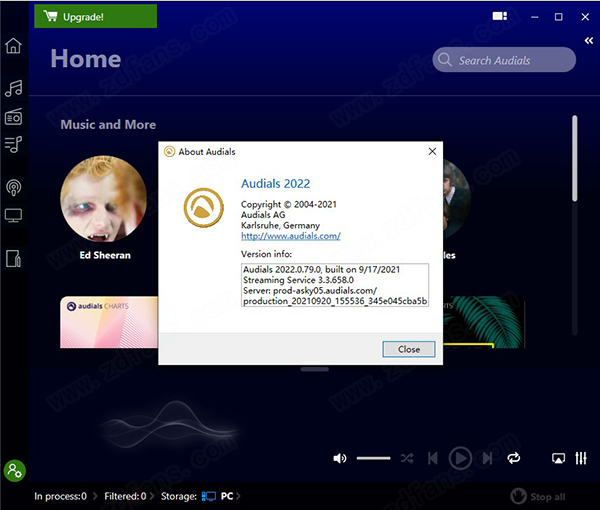Open Radio section in sidebar
This screenshot has width=600, height=510.
(x=13, y=117)
